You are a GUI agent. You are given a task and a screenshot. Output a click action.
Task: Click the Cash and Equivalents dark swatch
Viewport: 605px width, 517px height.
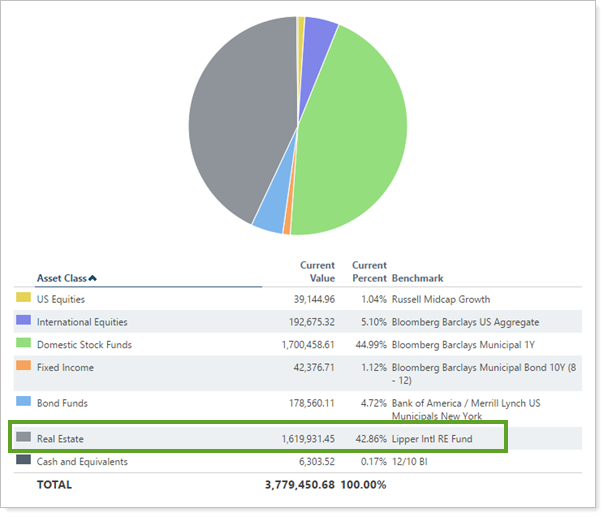[x=23, y=461]
